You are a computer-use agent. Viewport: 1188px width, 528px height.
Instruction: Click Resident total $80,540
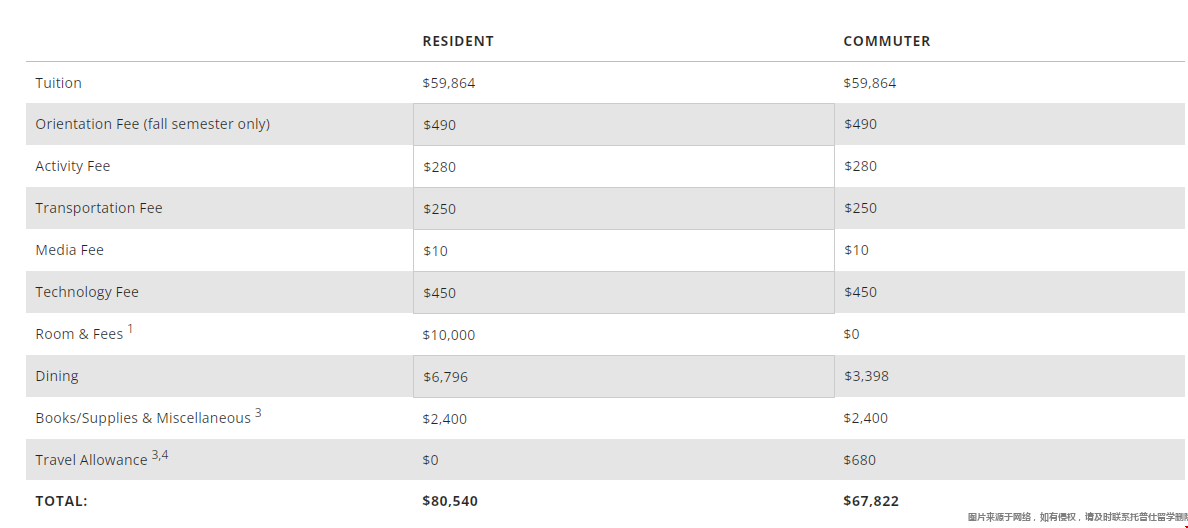pos(450,501)
